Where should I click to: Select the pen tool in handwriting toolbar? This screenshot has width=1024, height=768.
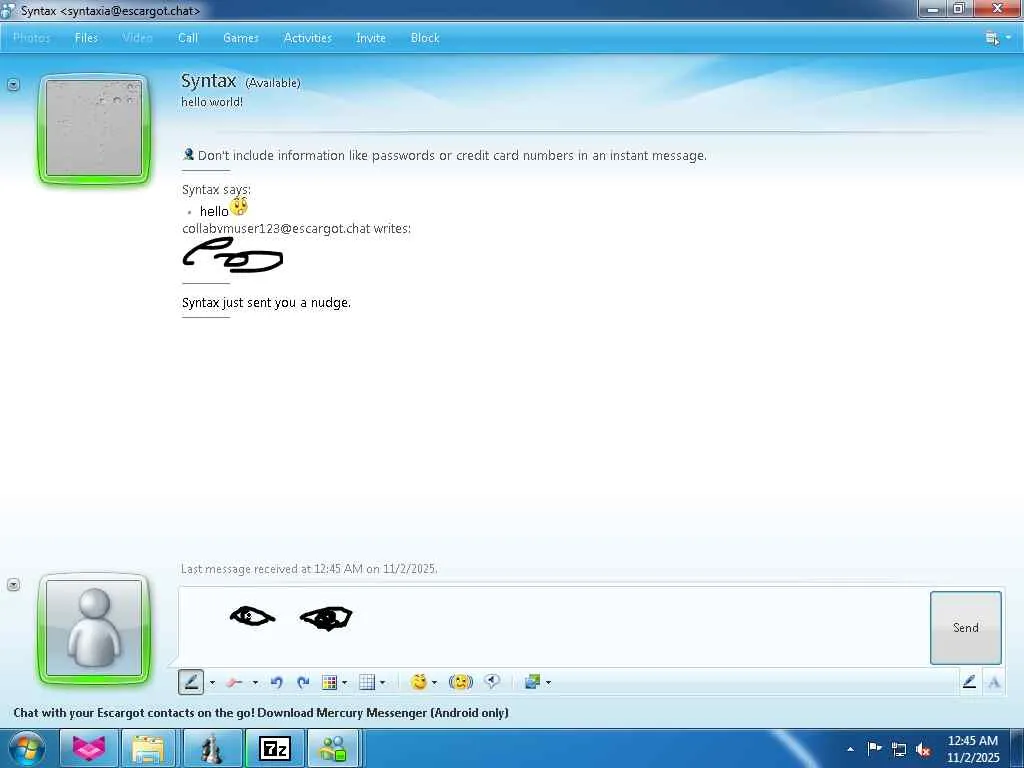point(191,682)
